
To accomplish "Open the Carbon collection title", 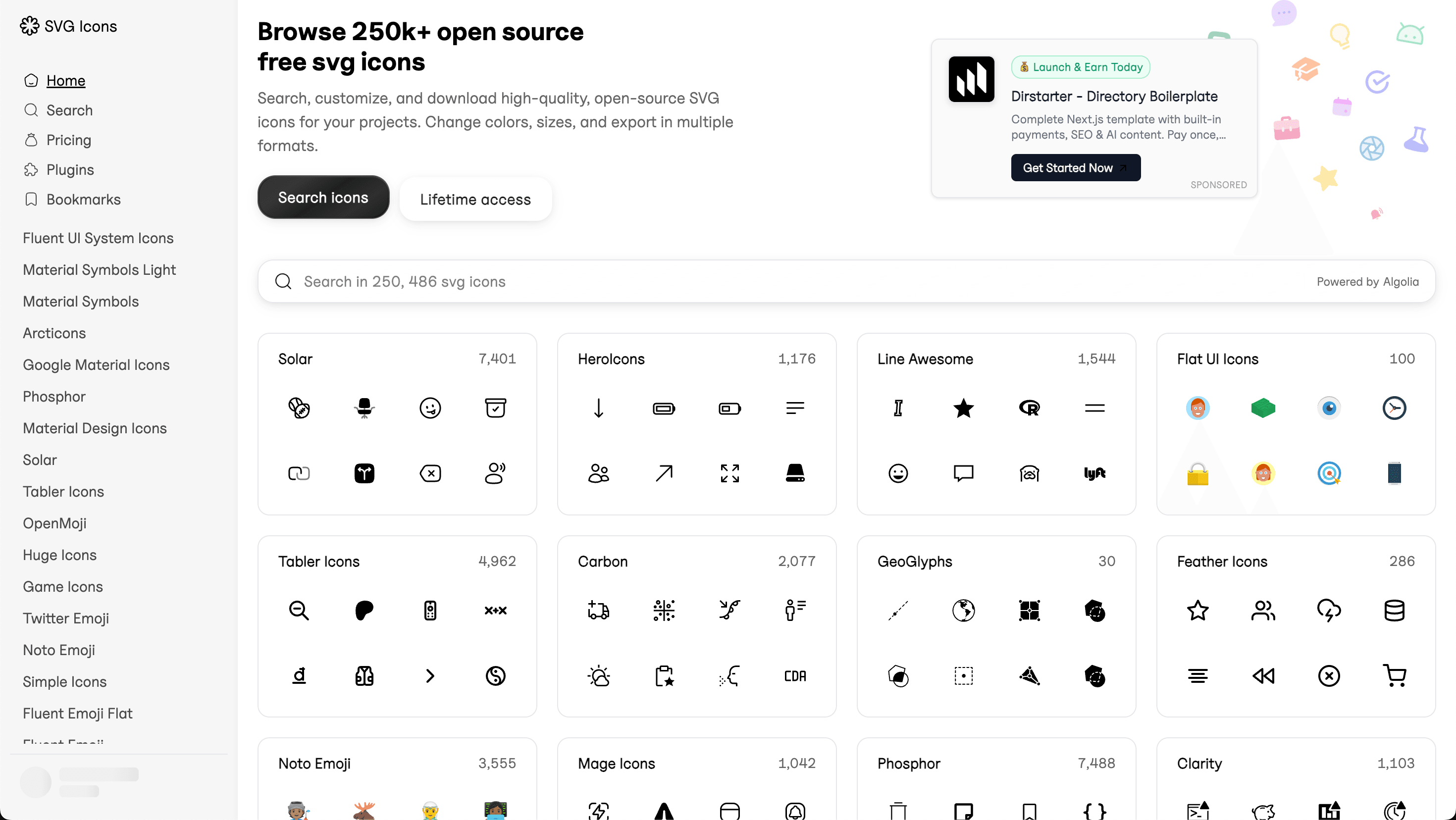I will (x=603, y=561).
